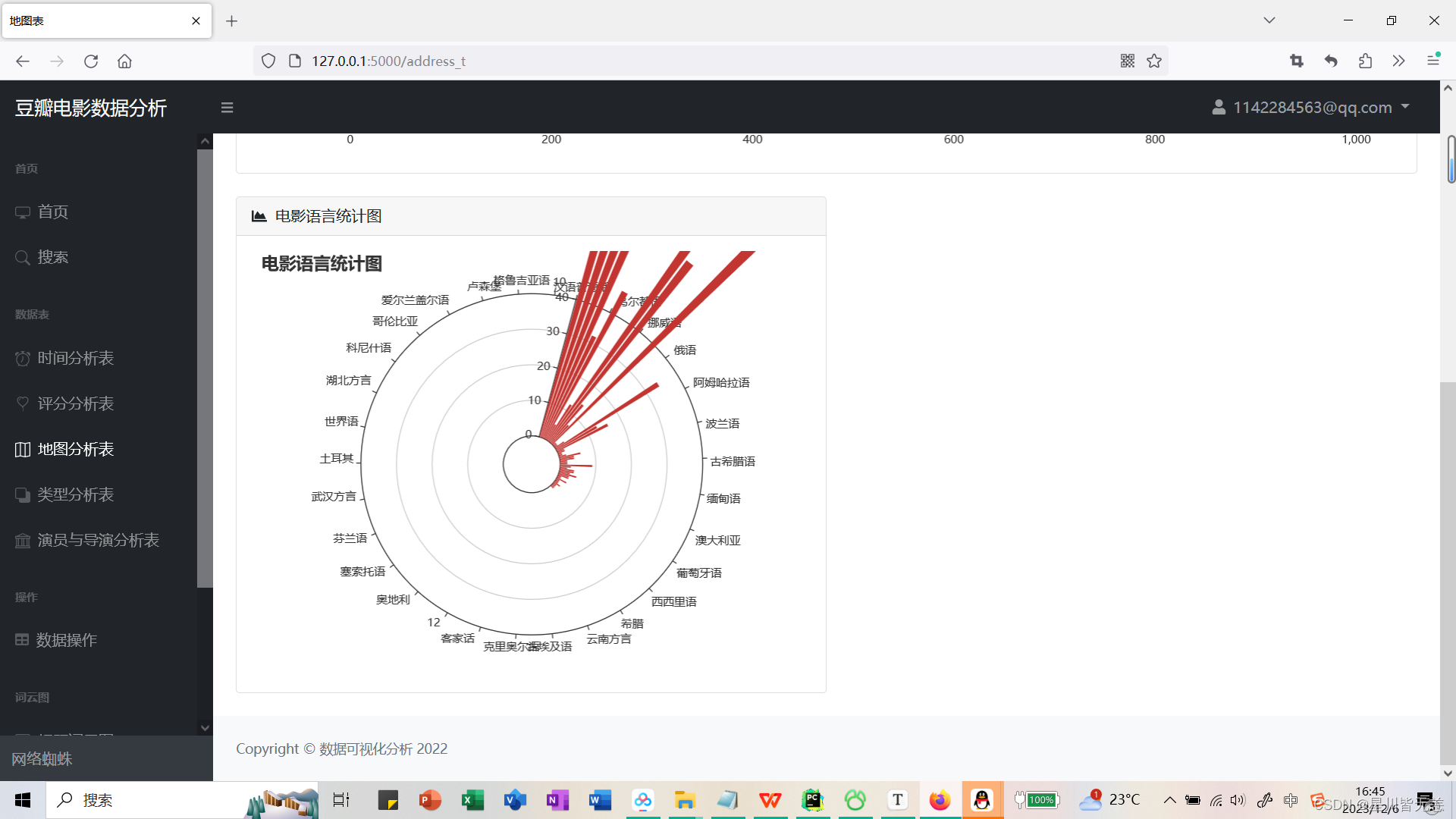The width and height of the screenshot is (1456, 819).
Task: Open the browser extensions puzzle icon
Action: (x=1365, y=61)
